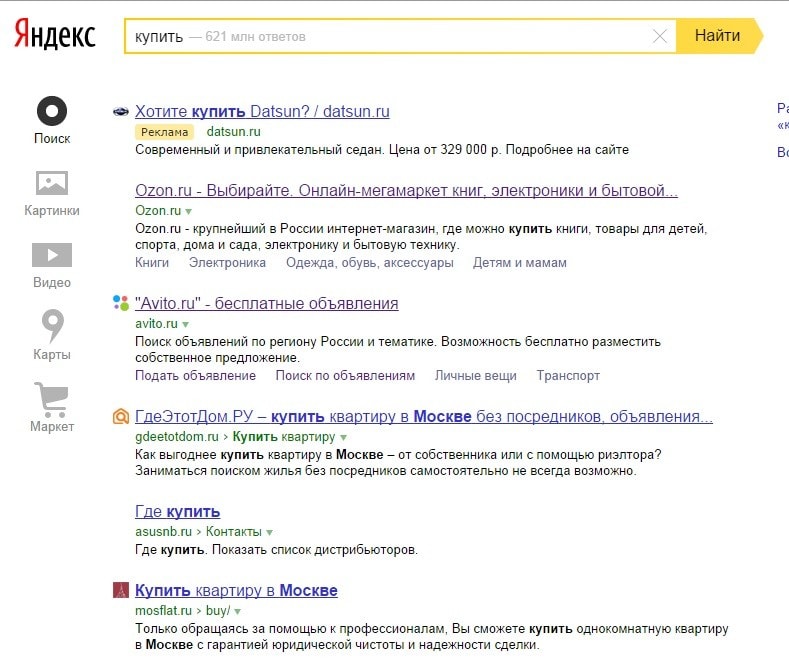This screenshot has width=789, height=672.
Task: Click the Yandex logo
Action: [x=55, y=36]
